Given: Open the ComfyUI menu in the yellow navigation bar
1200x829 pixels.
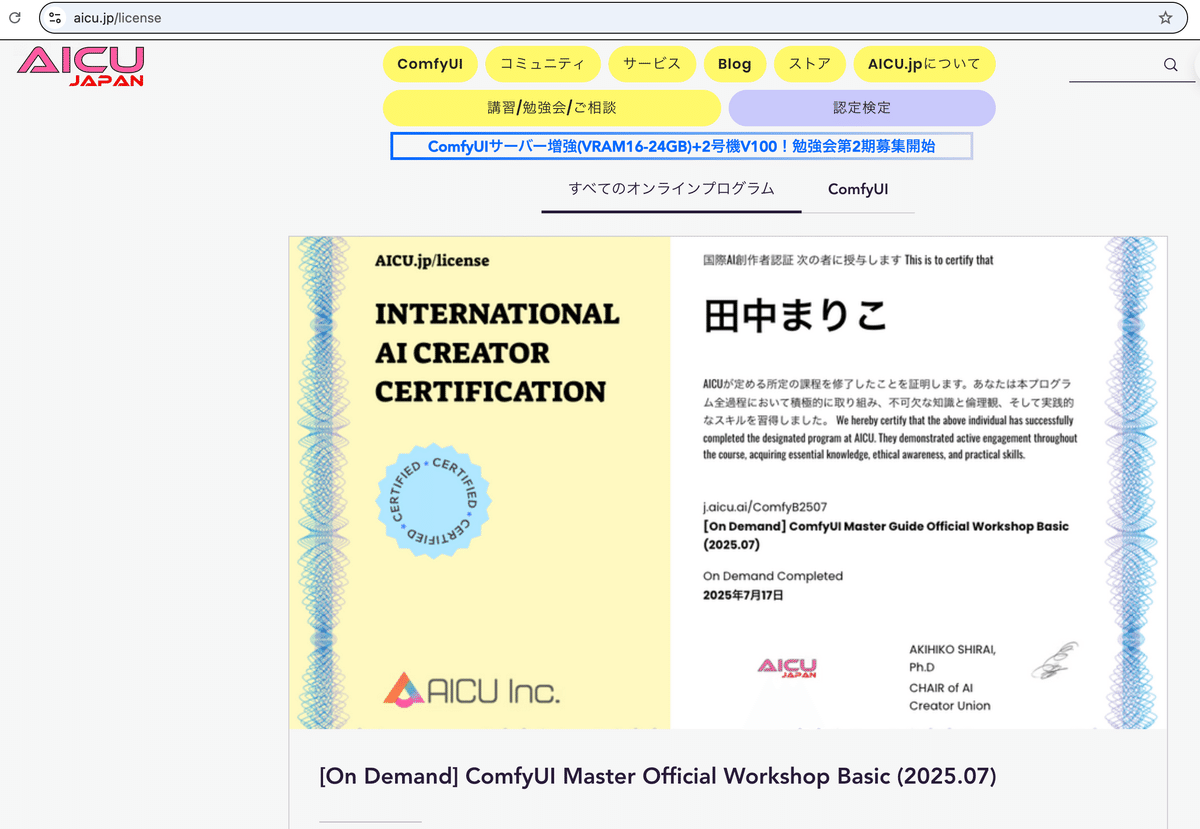Looking at the screenshot, I should [x=430, y=64].
